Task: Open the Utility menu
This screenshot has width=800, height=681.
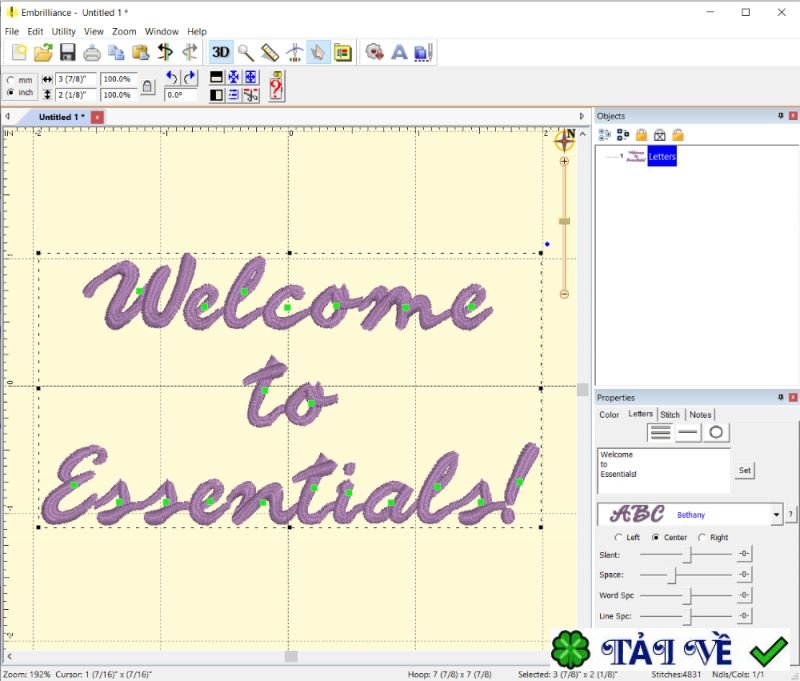Action: pyautogui.click(x=63, y=31)
